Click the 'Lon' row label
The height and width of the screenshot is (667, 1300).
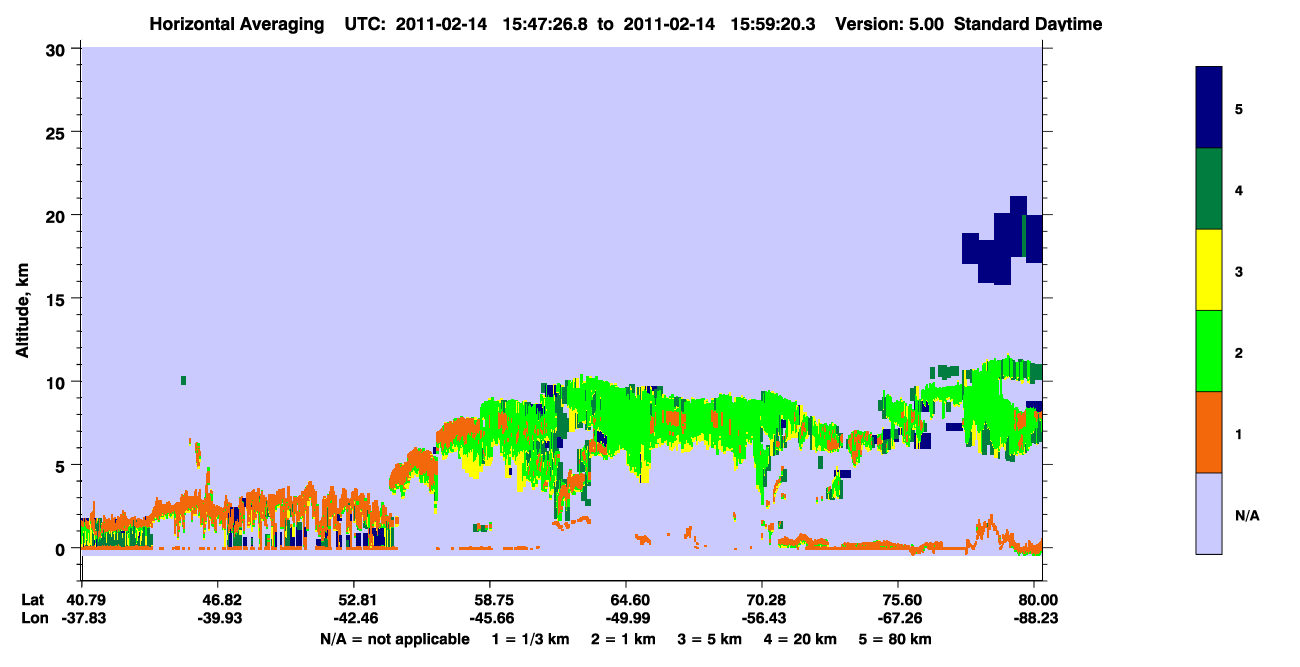(34, 618)
